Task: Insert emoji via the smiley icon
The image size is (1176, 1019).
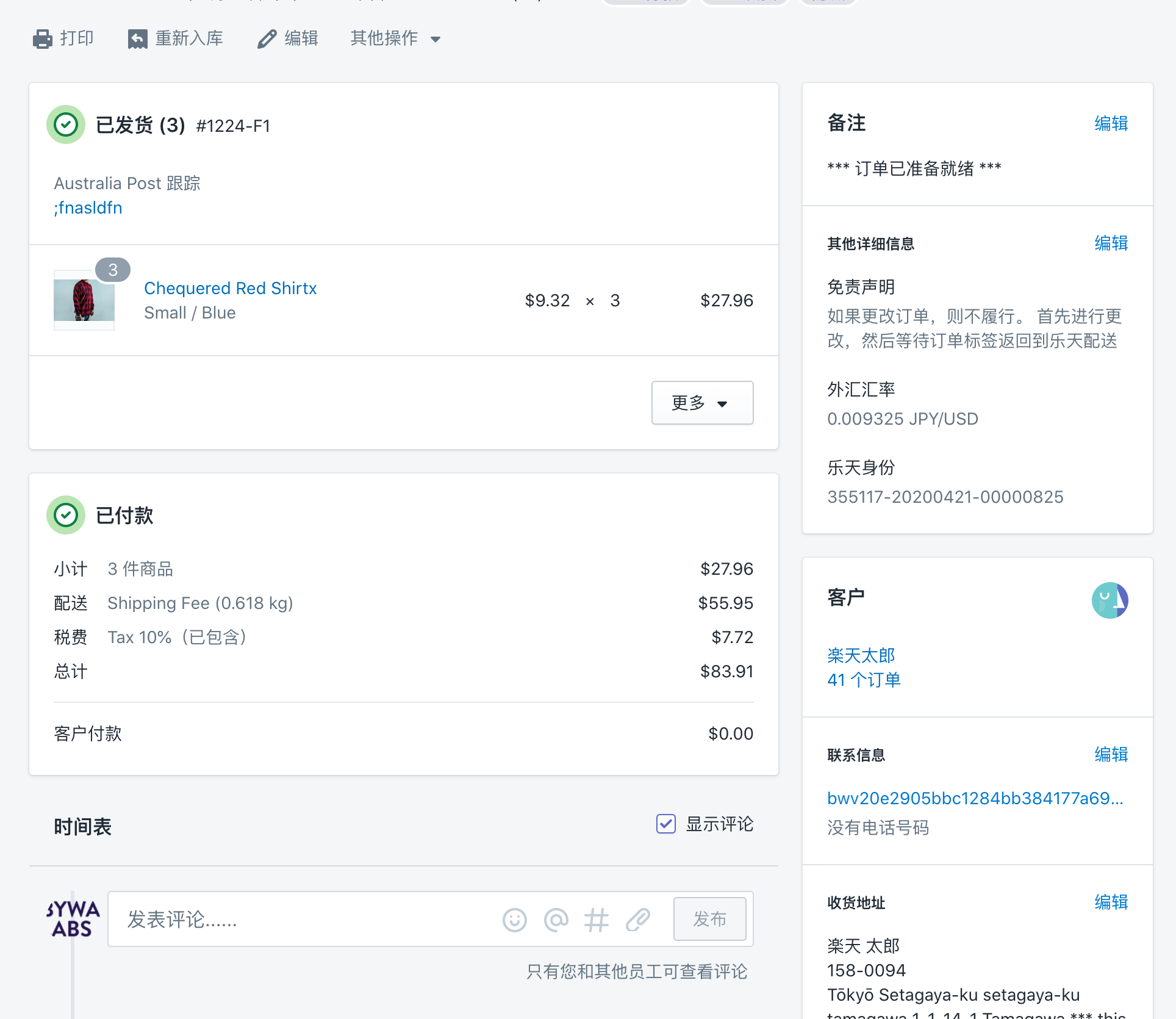Action: tap(514, 920)
